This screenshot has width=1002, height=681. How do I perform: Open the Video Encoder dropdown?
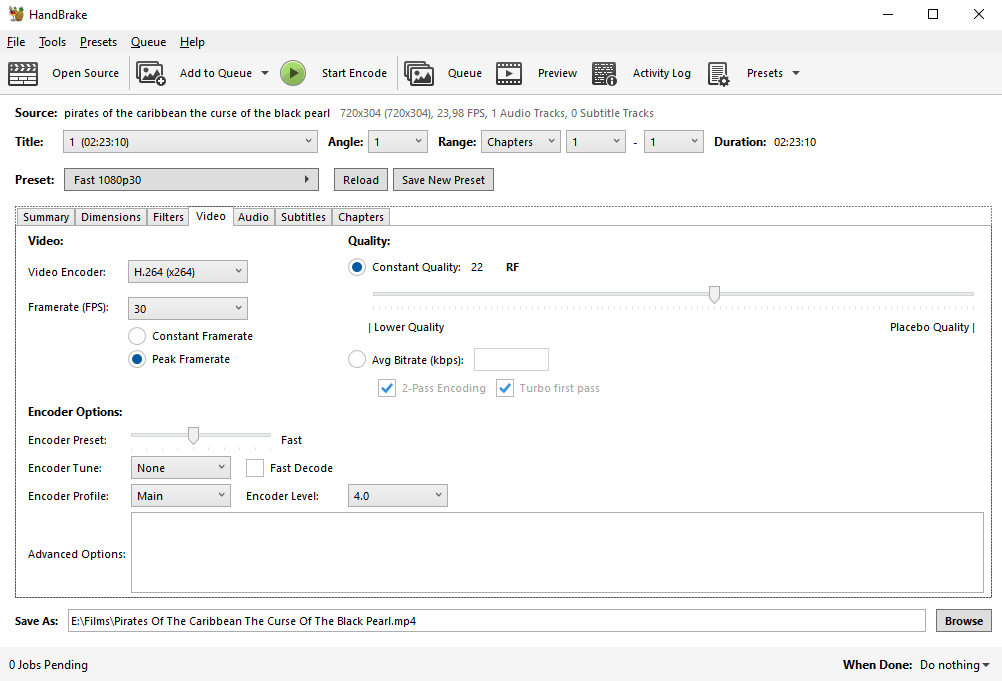coord(188,272)
